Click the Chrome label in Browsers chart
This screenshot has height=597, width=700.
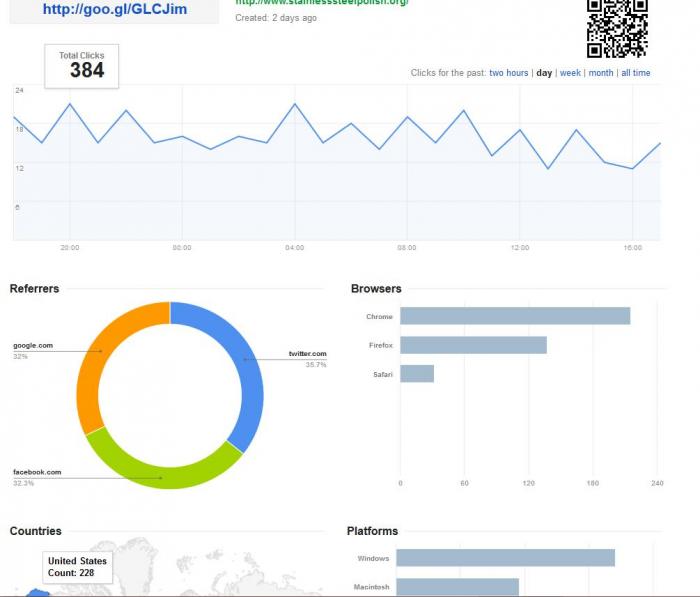(379, 317)
